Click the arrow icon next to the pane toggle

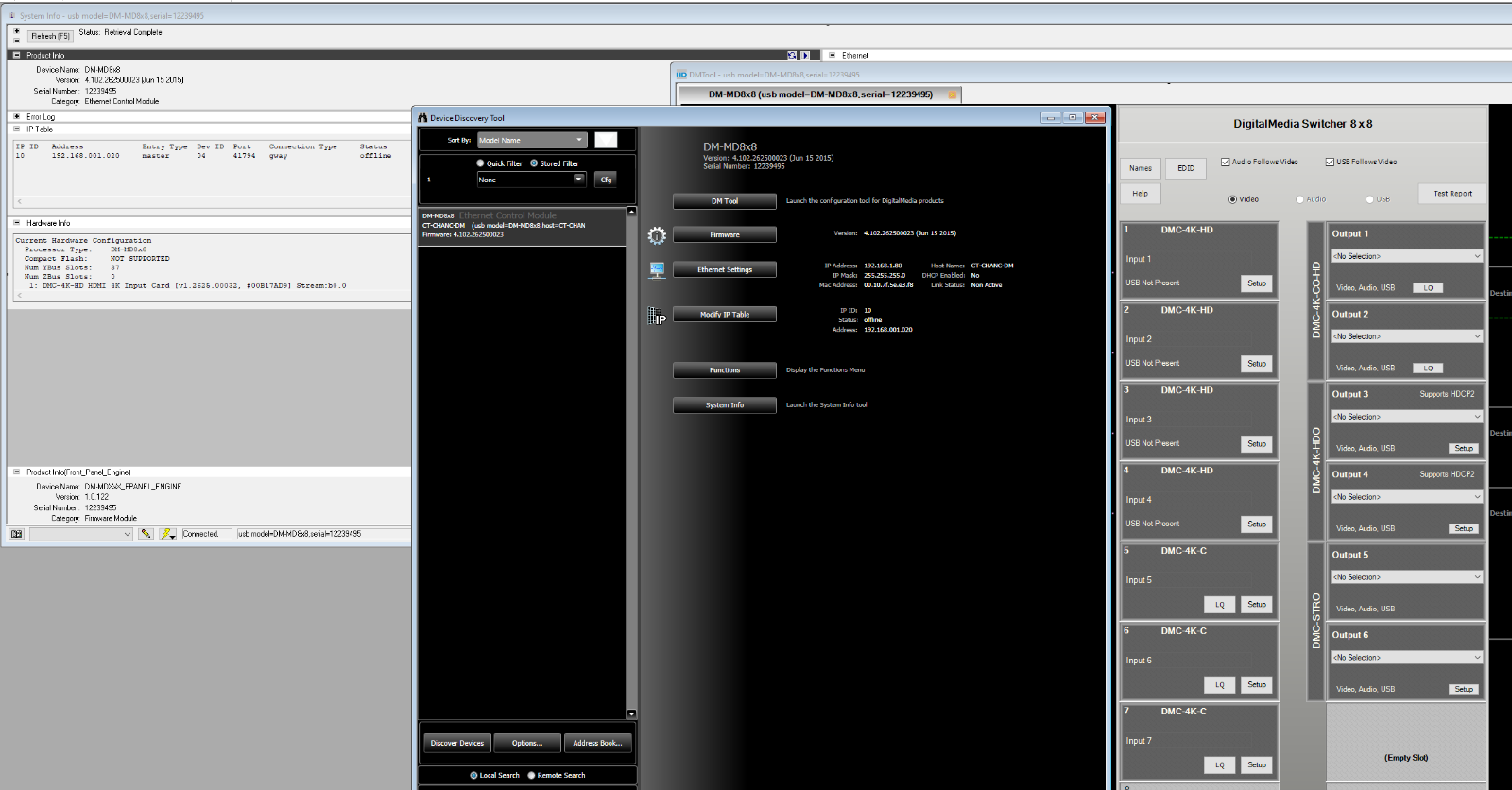805,55
